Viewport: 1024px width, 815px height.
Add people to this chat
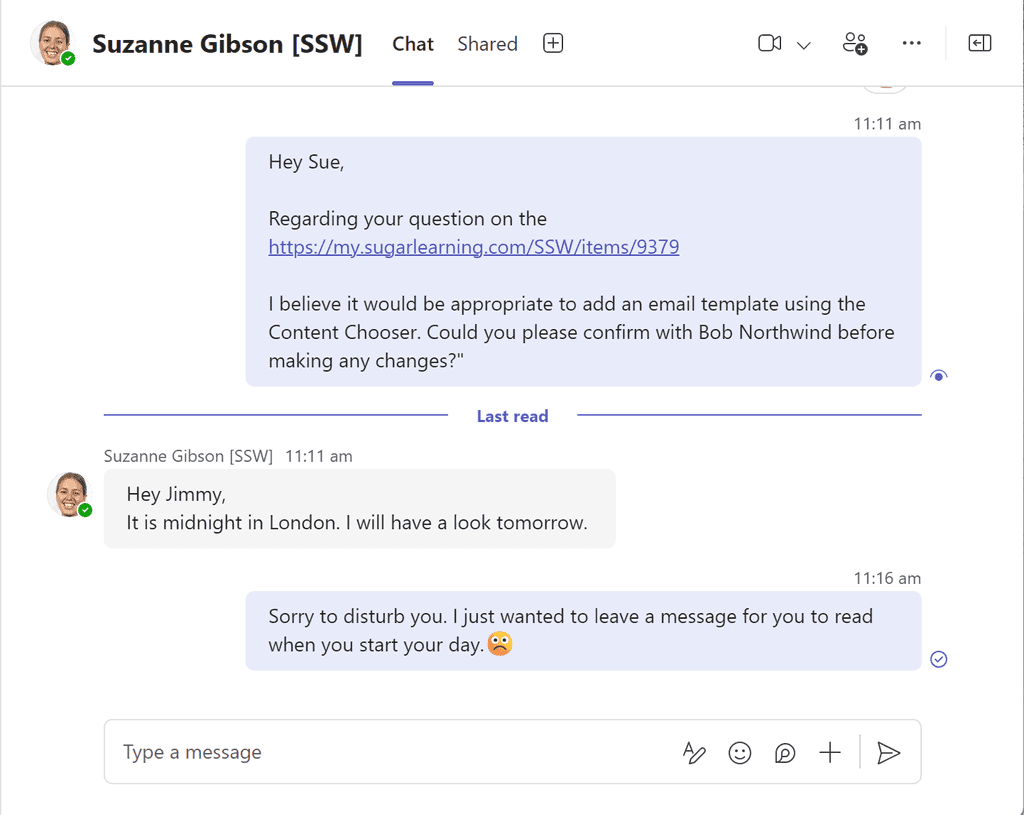click(x=854, y=43)
